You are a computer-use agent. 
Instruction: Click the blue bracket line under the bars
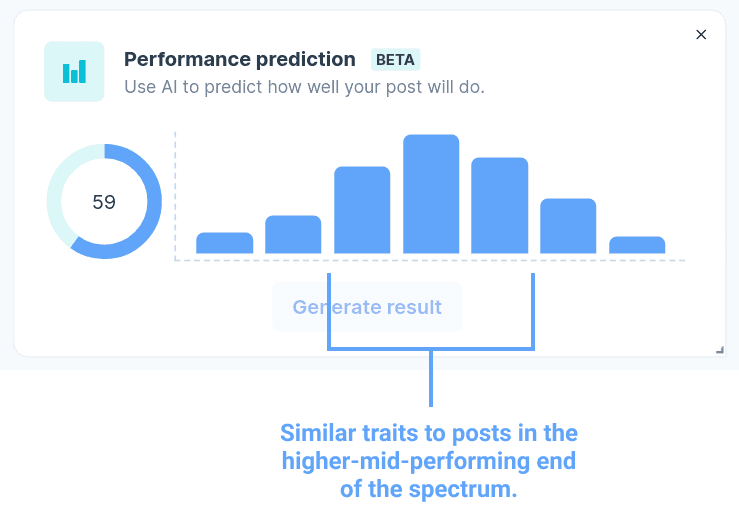431,349
